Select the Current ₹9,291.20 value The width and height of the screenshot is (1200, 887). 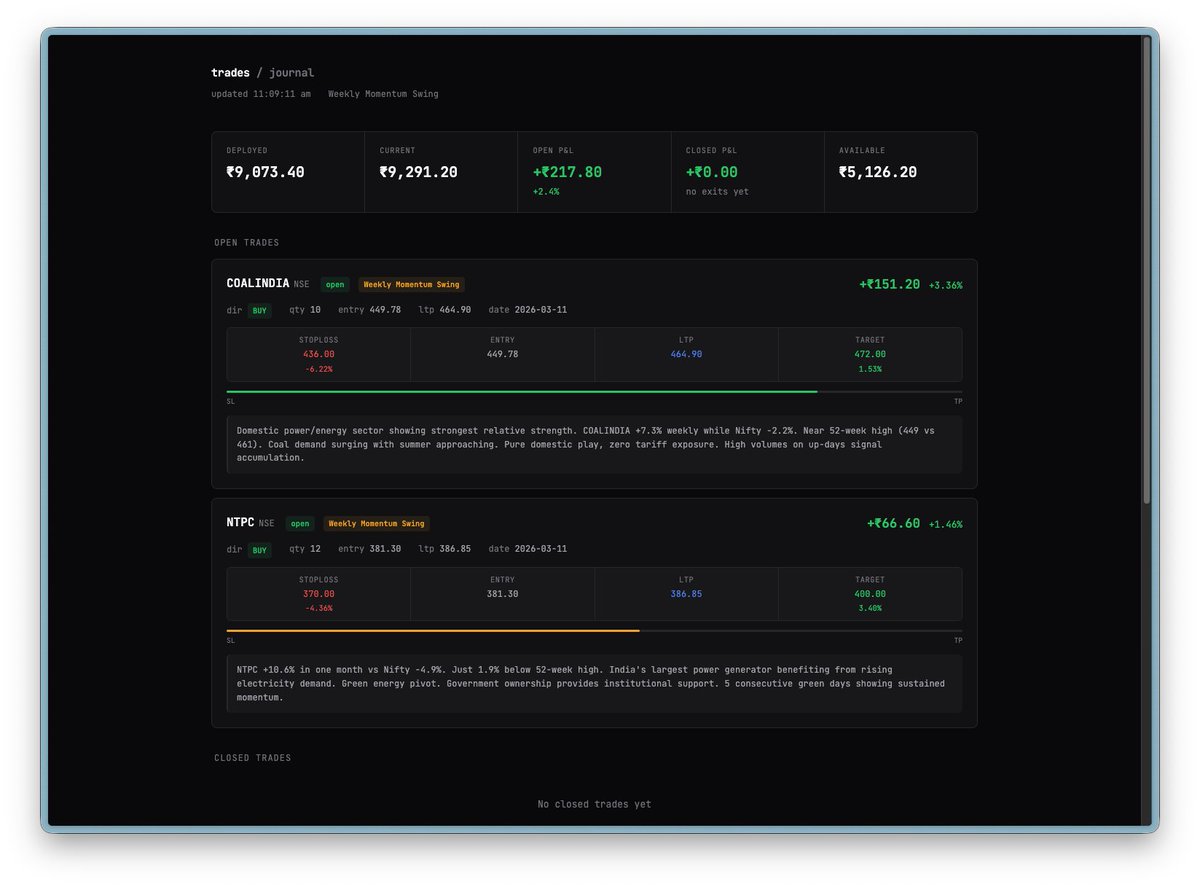418,172
